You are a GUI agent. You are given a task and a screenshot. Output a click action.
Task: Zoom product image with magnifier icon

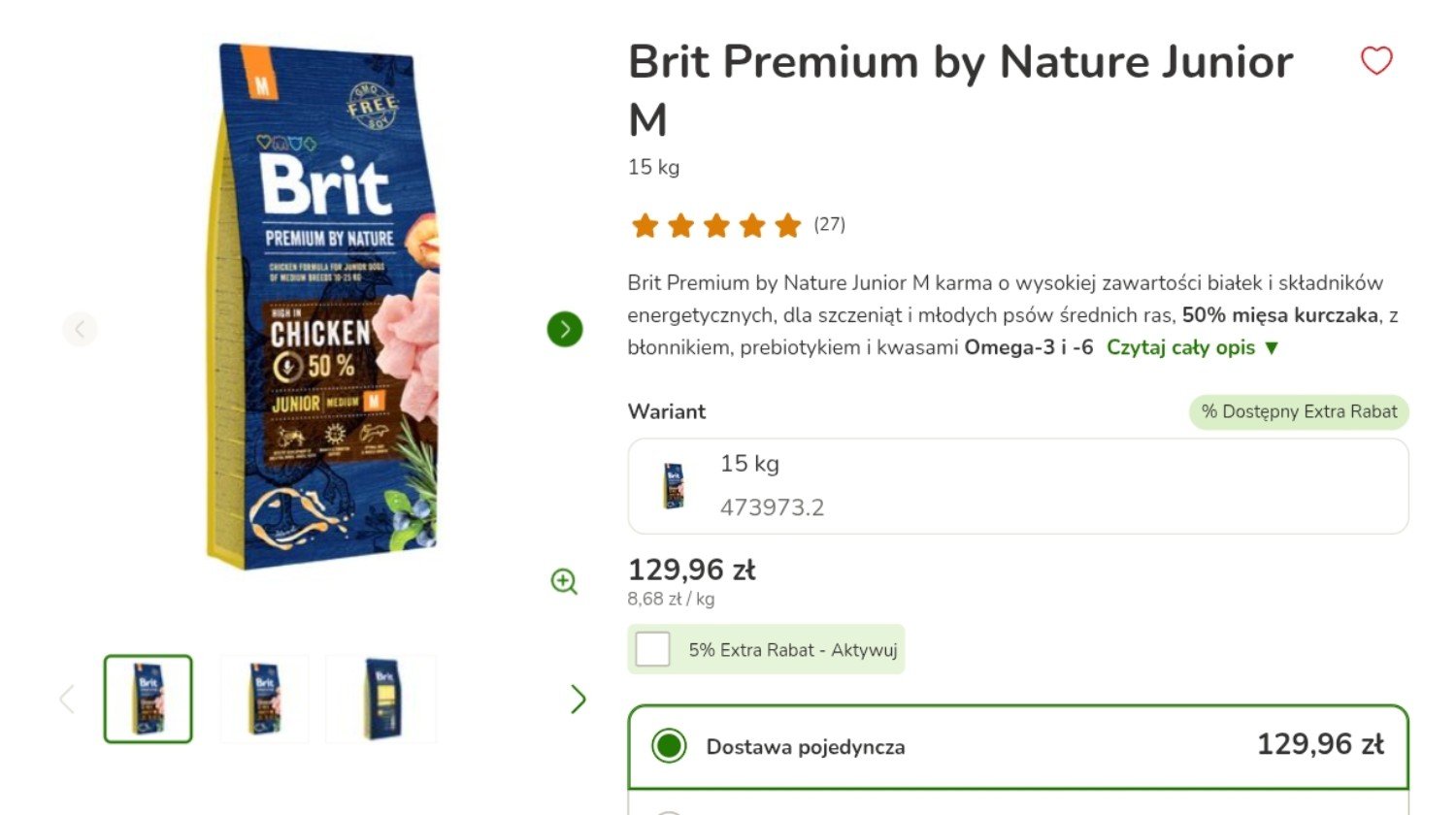[564, 581]
